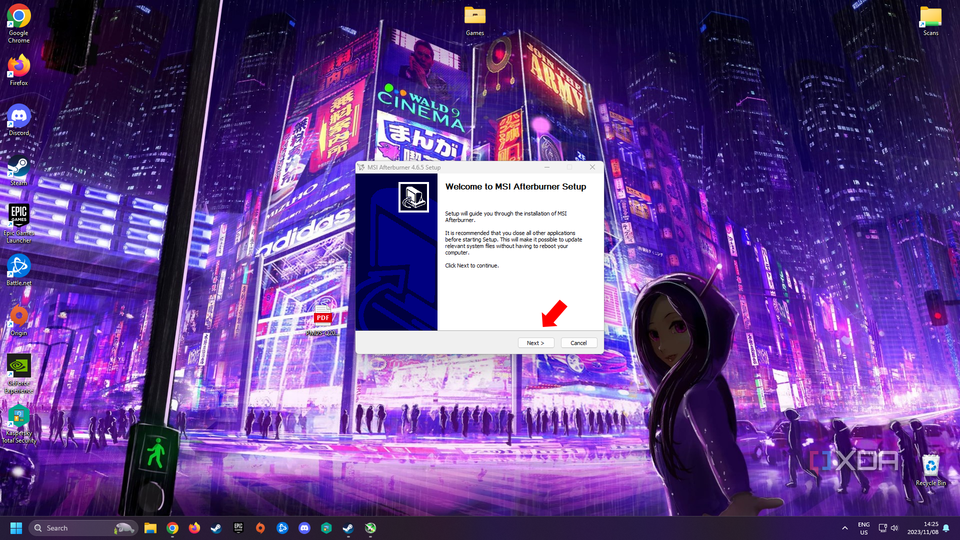The height and width of the screenshot is (540, 960).
Task: Expand the hidden system tray icons
Action: tap(845, 528)
